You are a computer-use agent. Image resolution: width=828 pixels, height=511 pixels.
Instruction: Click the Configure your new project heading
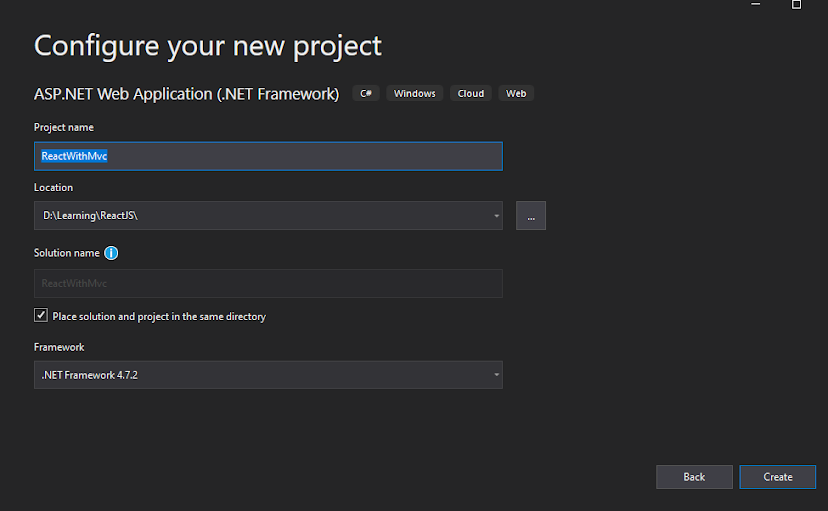208,46
